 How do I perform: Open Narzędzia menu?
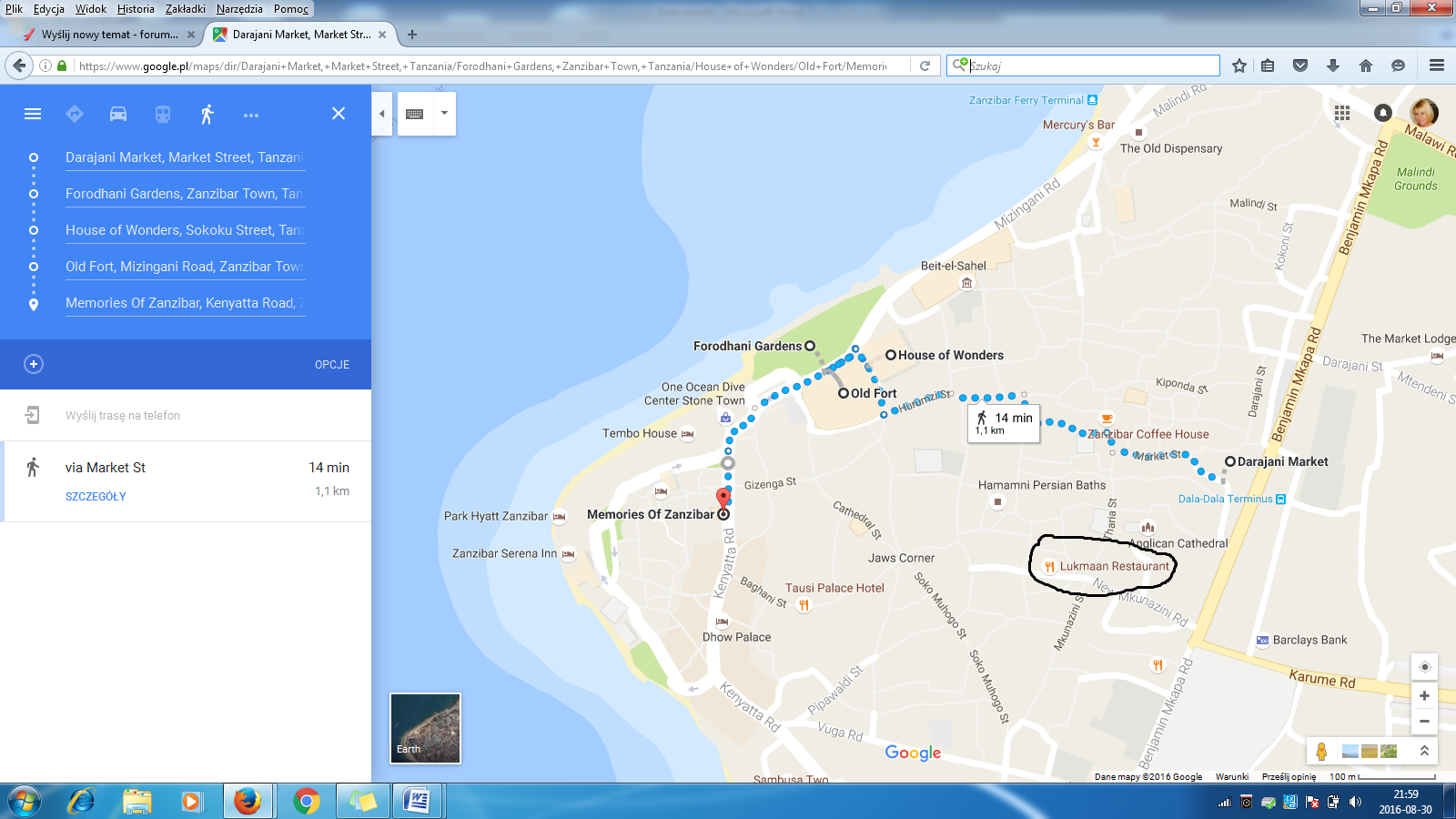pyautogui.click(x=239, y=9)
